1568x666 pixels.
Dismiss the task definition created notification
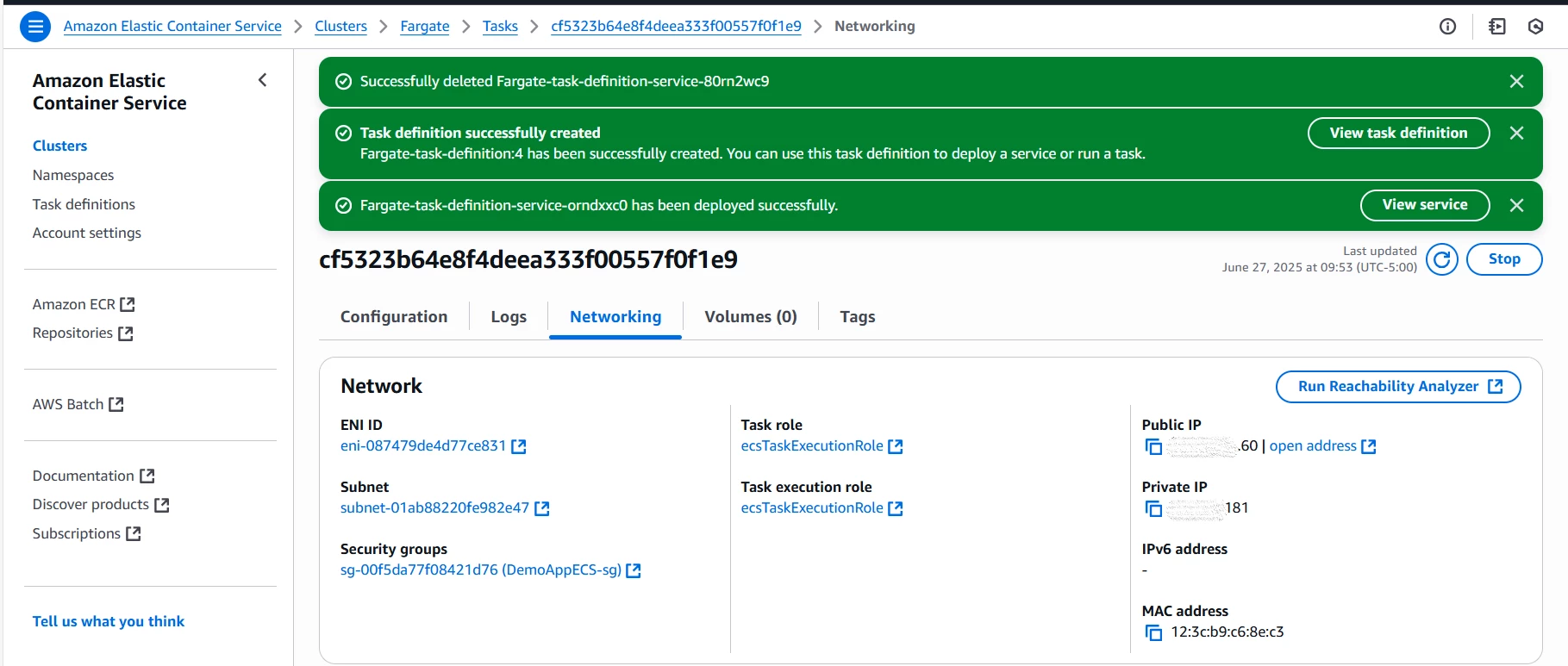coord(1517,133)
